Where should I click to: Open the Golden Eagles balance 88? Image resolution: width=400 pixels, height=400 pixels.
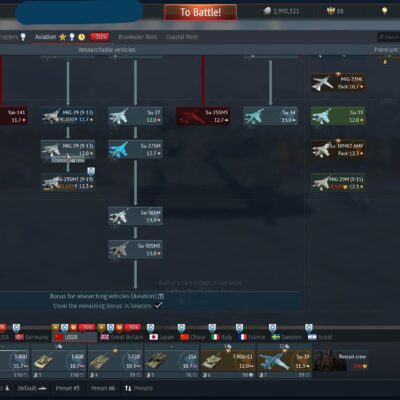(x=335, y=11)
